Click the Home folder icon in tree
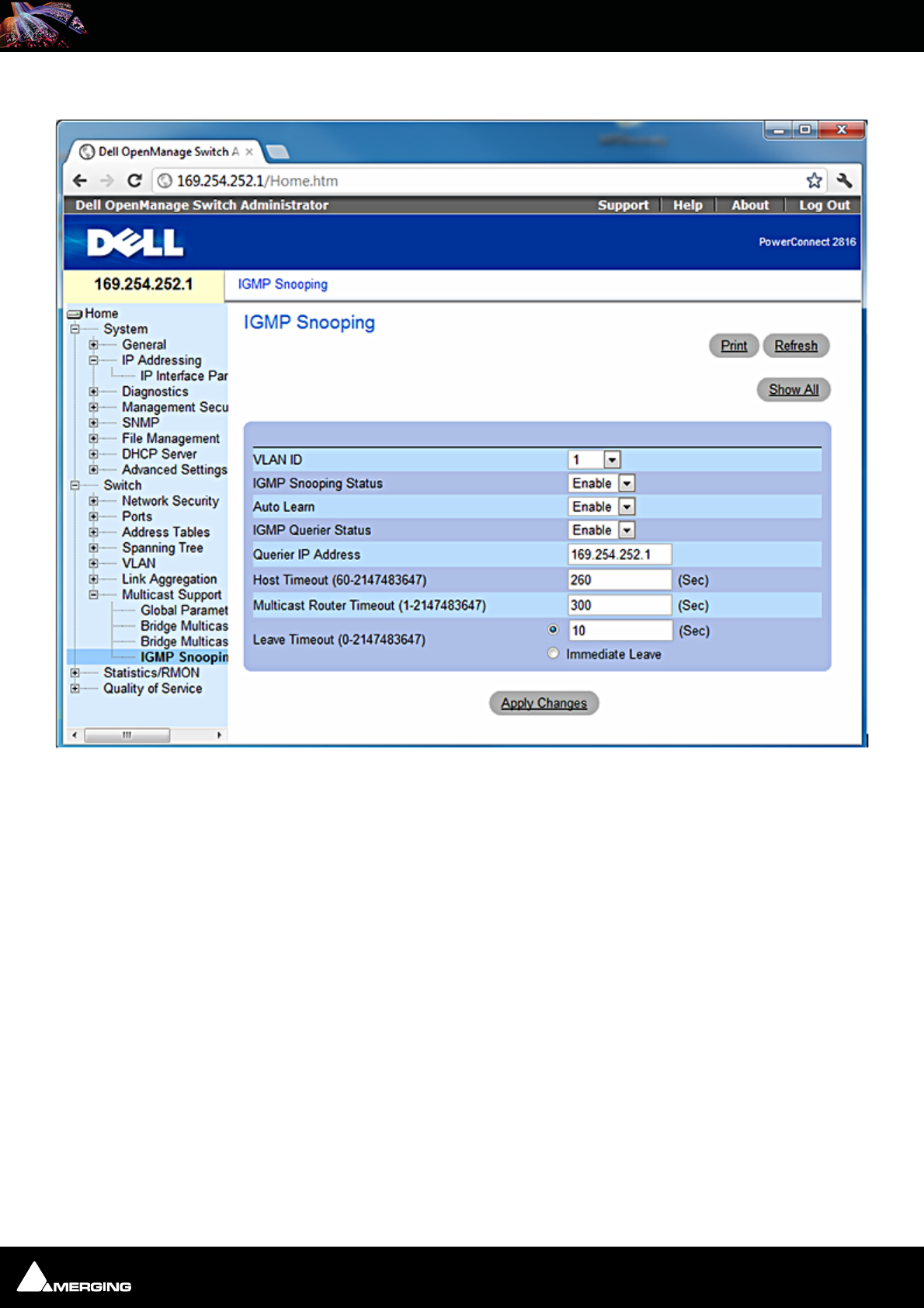 [x=75, y=314]
